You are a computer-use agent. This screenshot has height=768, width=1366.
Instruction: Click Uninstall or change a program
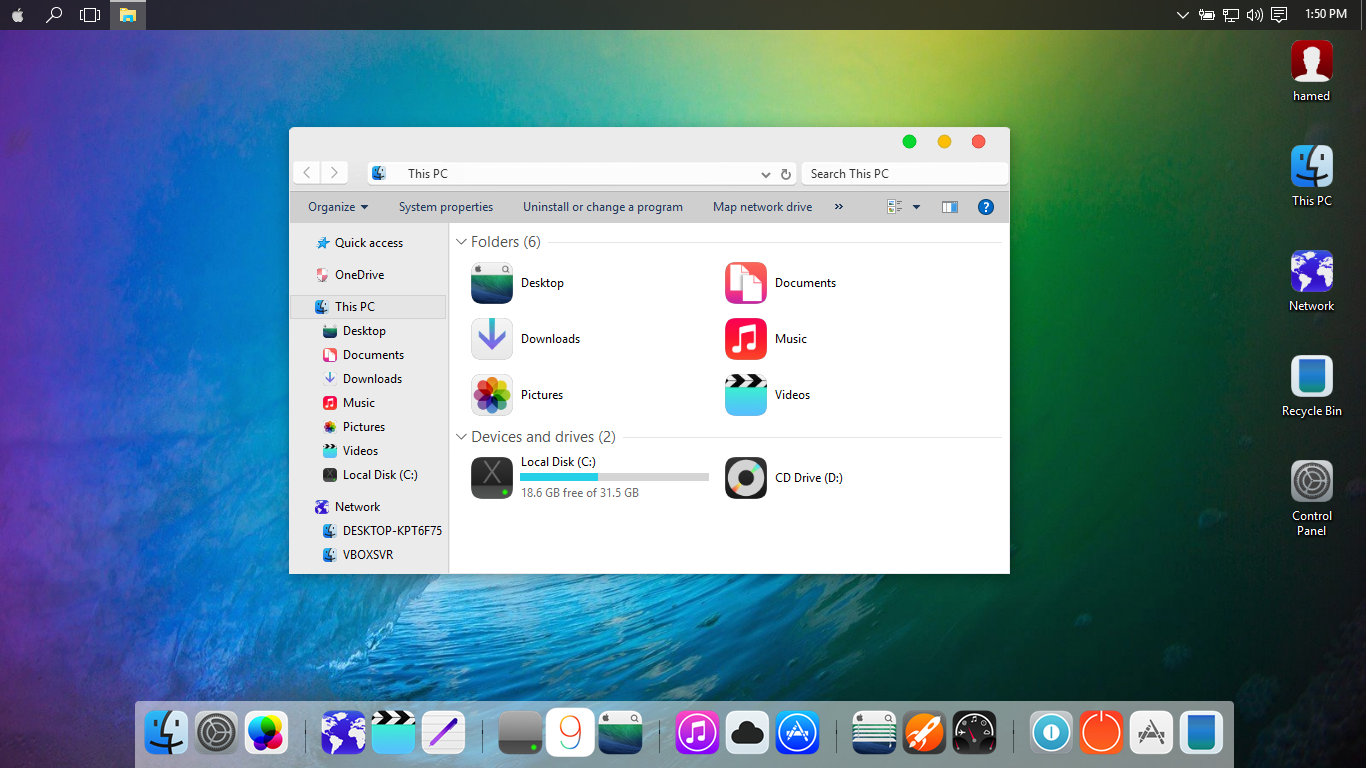[603, 207]
